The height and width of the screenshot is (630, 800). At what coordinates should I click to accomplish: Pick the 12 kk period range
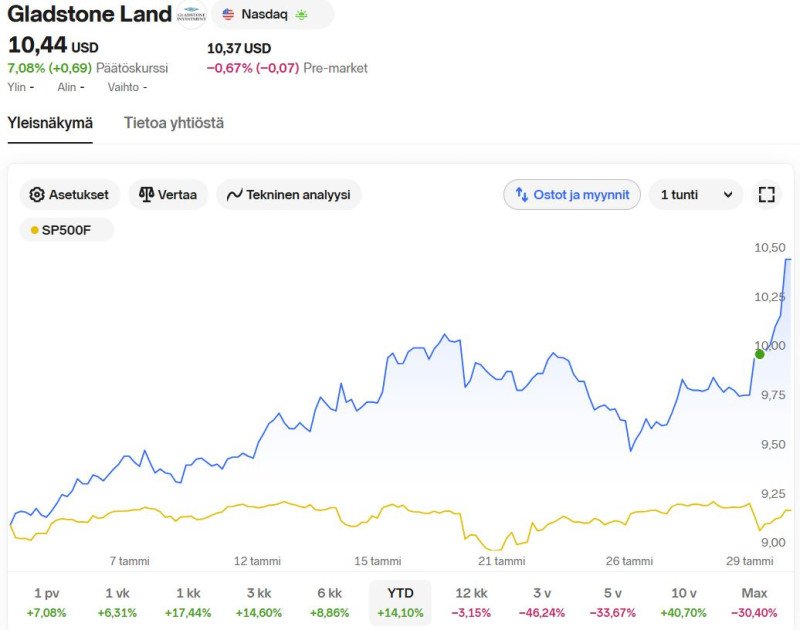(x=471, y=602)
